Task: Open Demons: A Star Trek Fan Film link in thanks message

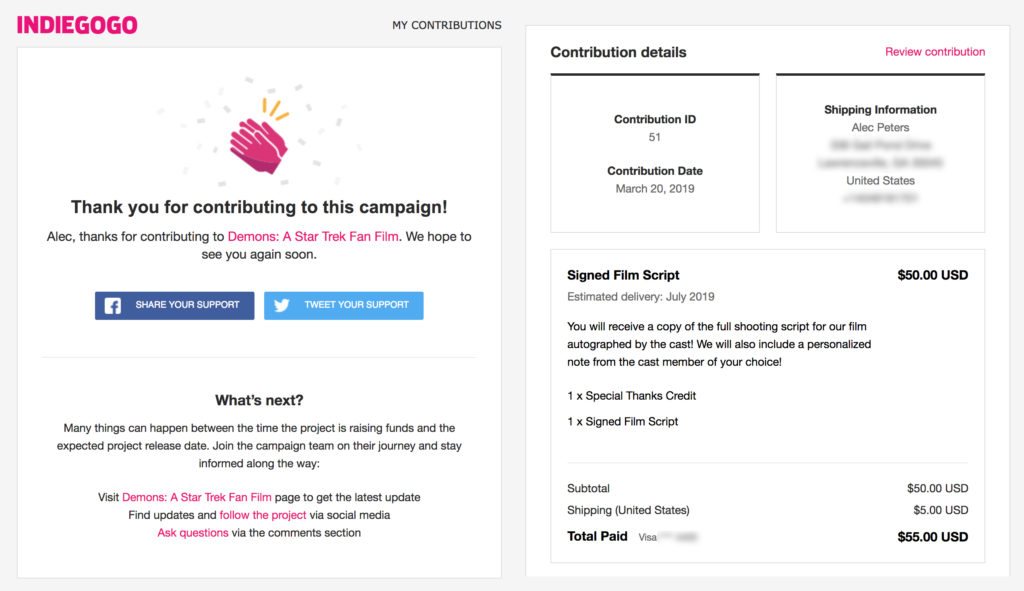Action: (313, 236)
